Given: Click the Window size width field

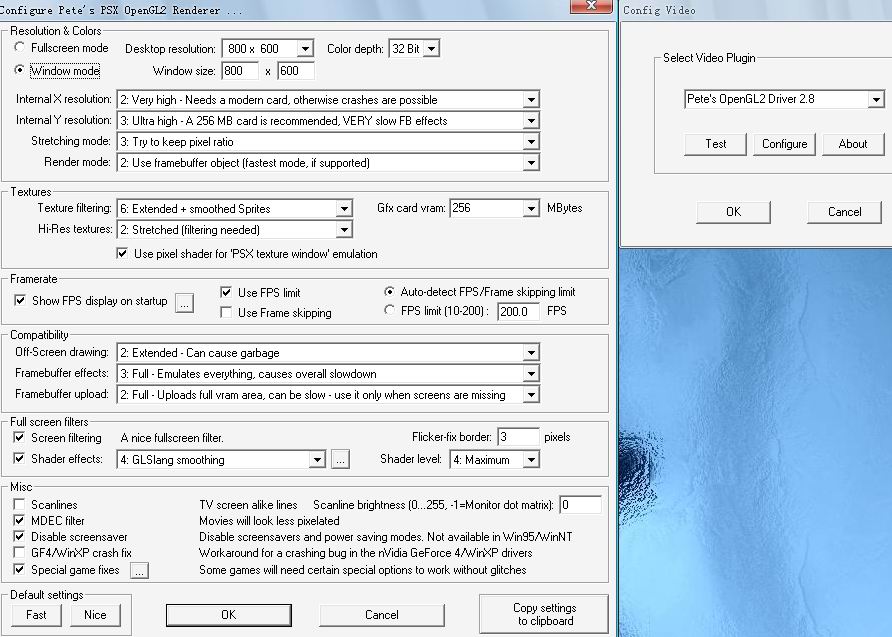Looking at the screenshot, I should click(240, 71).
